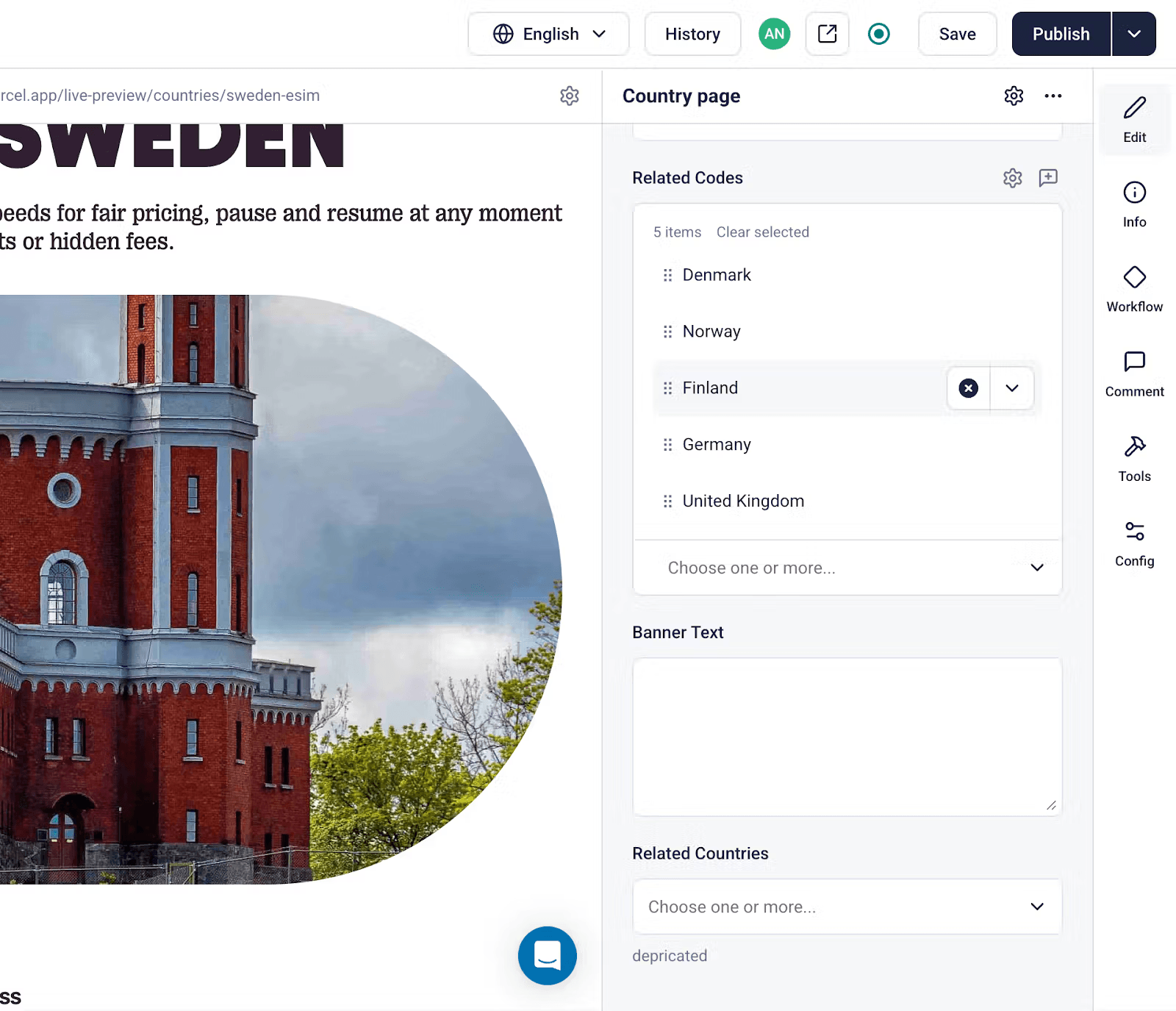Viewport: 1176px width, 1011px height.
Task: Expand the Publish options arrow
Action: (1134, 34)
